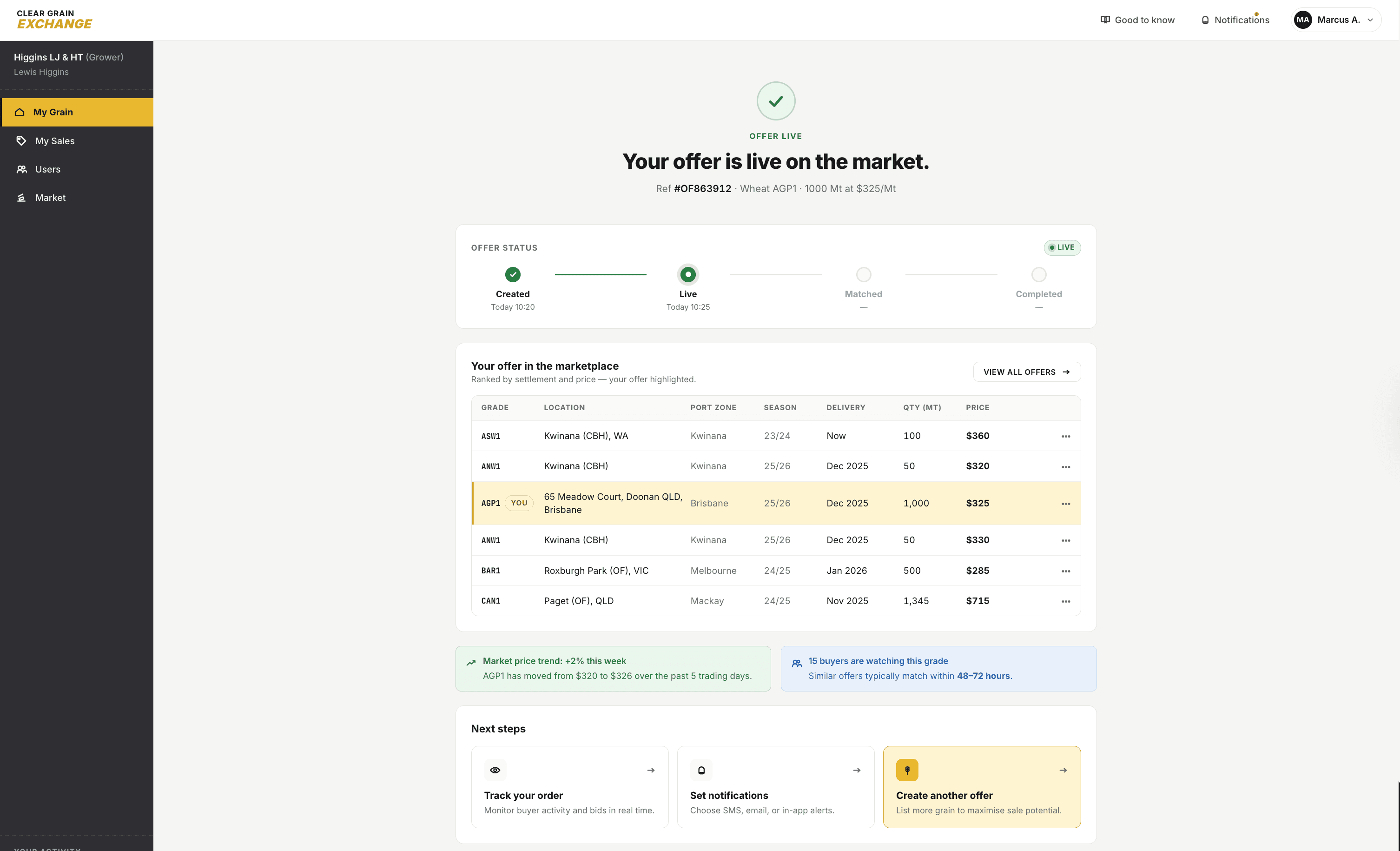Click the trend icon in Market price trend banner
1400x851 pixels.
[x=471, y=663]
